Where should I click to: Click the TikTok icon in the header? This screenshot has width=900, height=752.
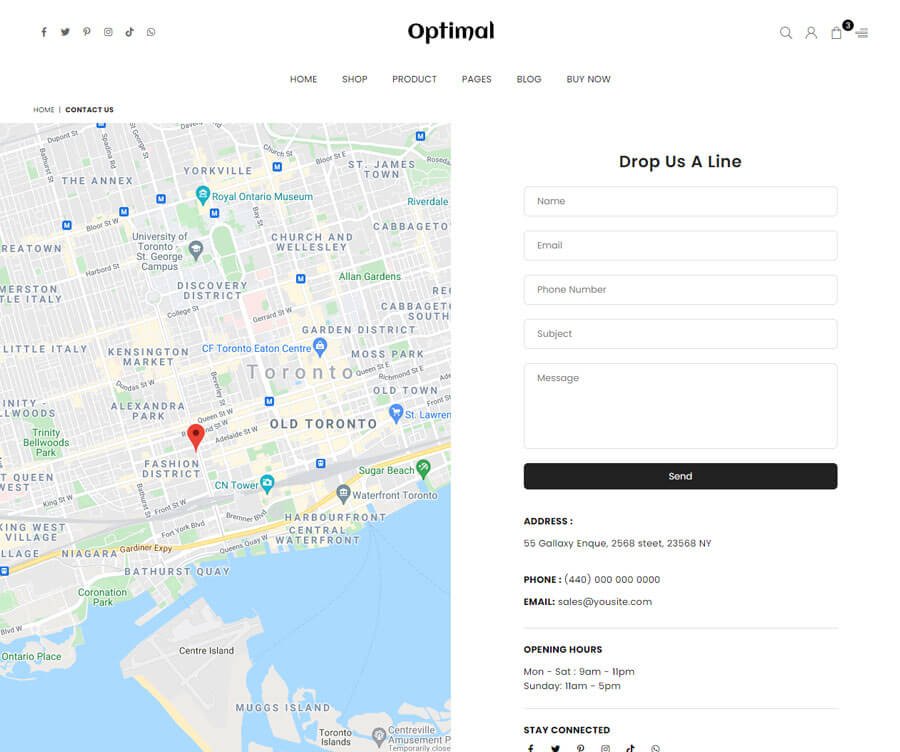[x=129, y=32]
